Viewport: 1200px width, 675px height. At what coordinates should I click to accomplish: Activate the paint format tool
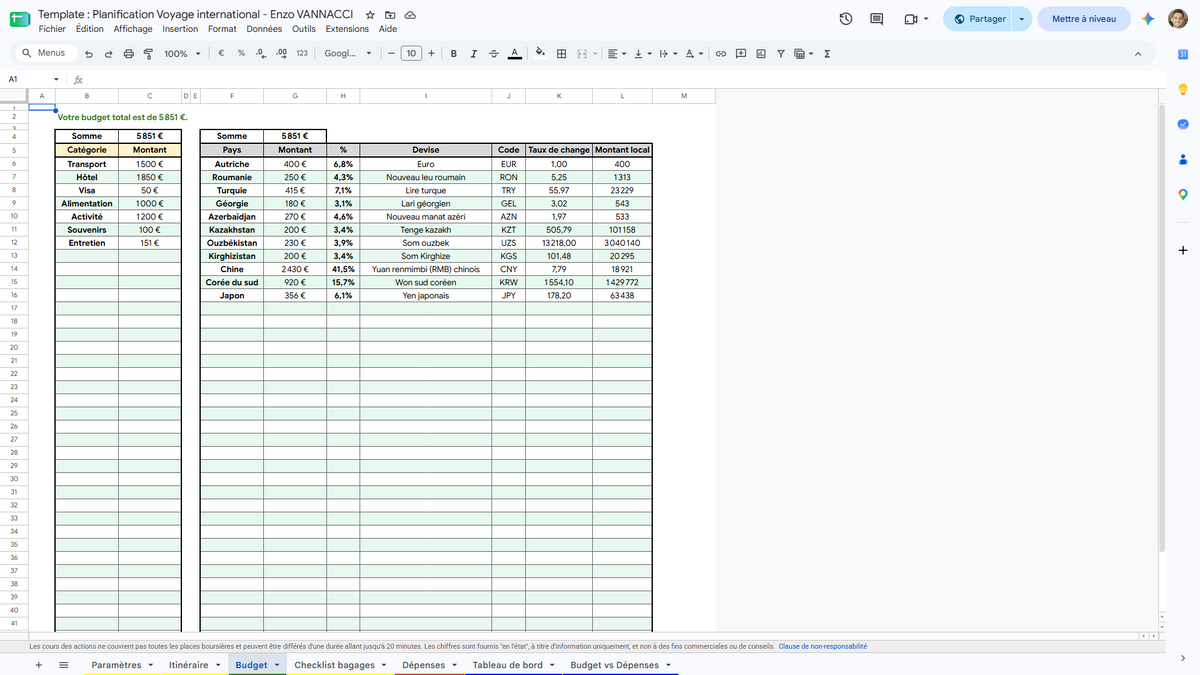click(x=148, y=54)
